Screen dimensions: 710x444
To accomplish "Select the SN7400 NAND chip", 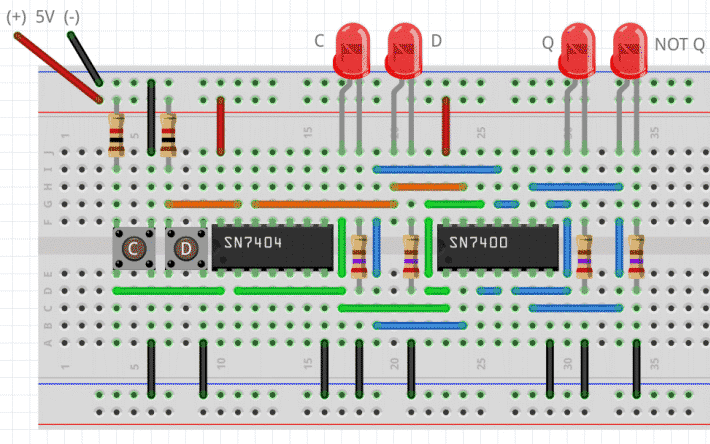I will point(496,246).
